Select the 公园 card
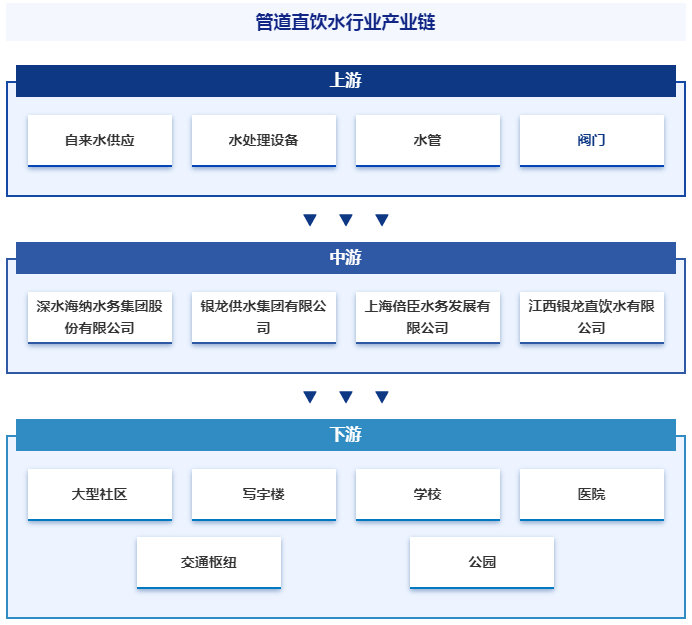Screen dimensions: 692x625 482,562
